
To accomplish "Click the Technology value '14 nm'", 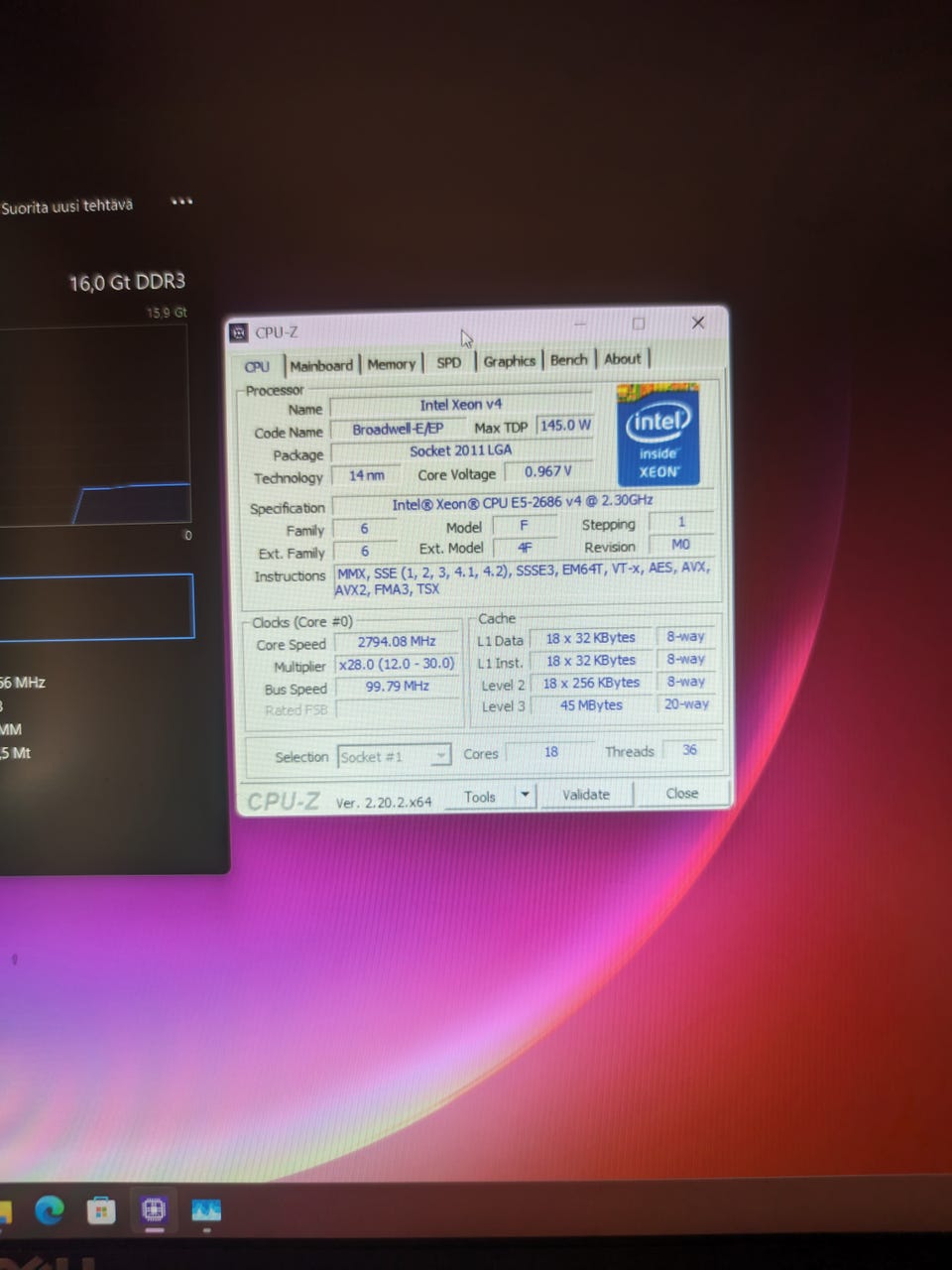I will click(366, 475).
